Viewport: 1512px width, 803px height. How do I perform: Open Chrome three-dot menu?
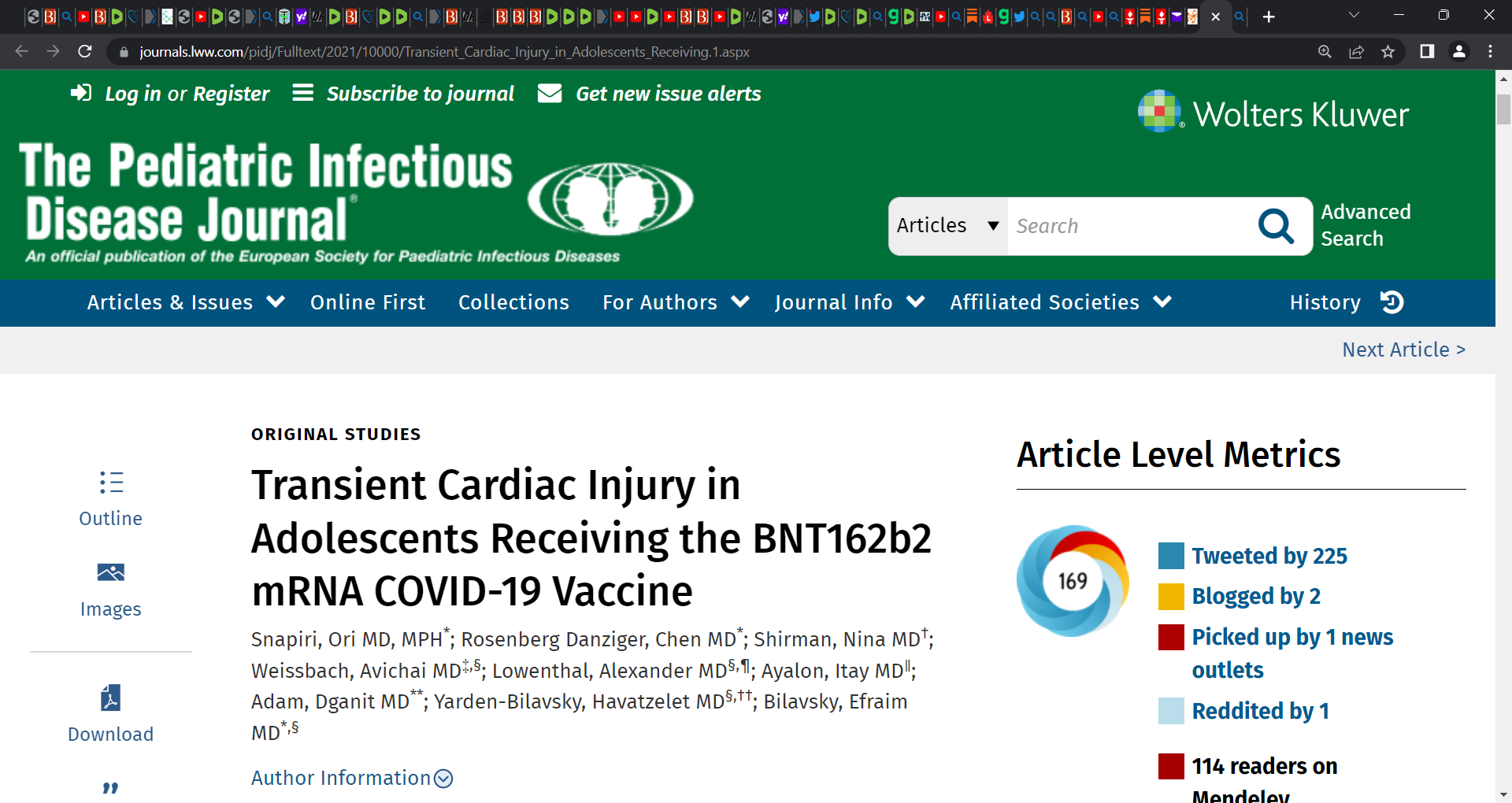(1490, 52)
